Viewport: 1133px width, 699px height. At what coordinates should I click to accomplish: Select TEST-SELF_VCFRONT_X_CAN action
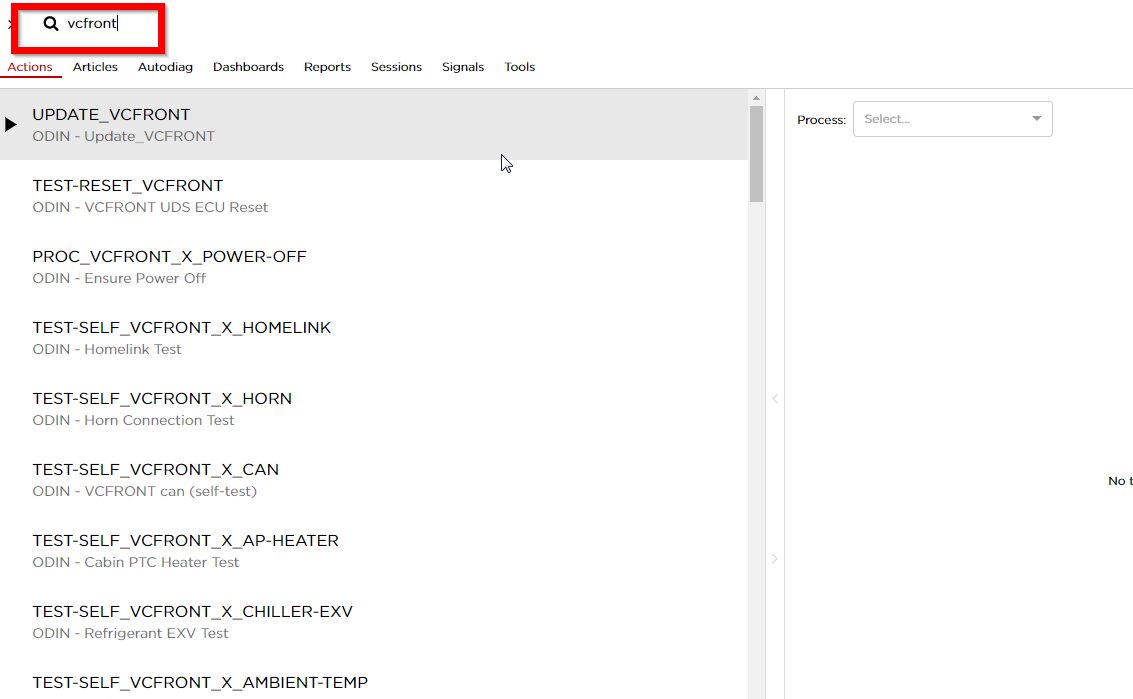[374, 479]
